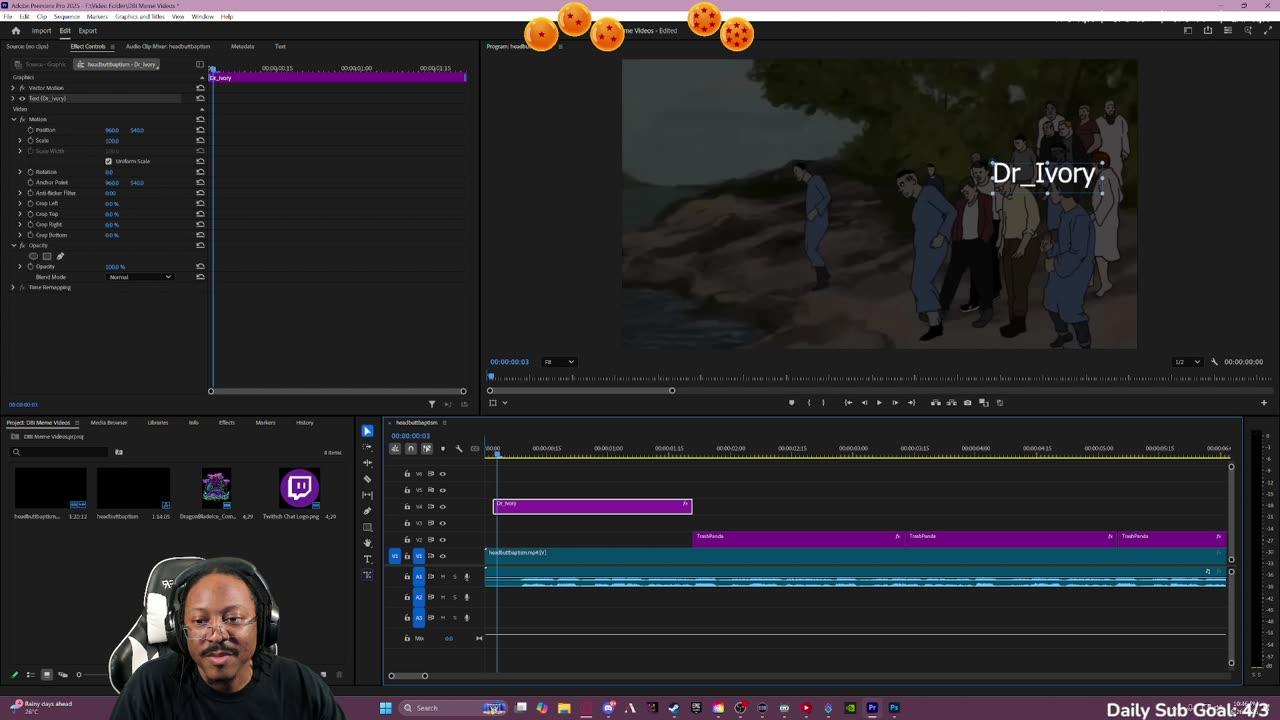Solo audio track A2

pos(454,597)
